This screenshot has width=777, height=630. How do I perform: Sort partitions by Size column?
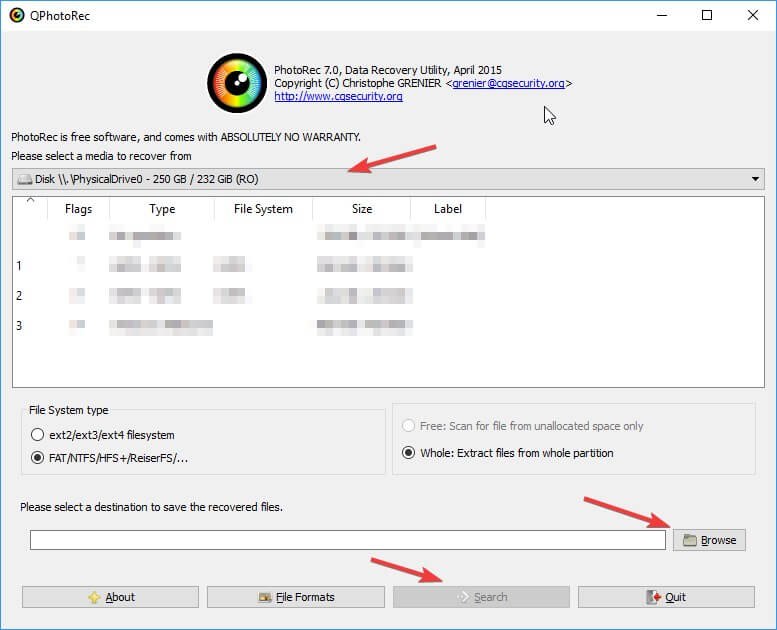coord(362,209)
